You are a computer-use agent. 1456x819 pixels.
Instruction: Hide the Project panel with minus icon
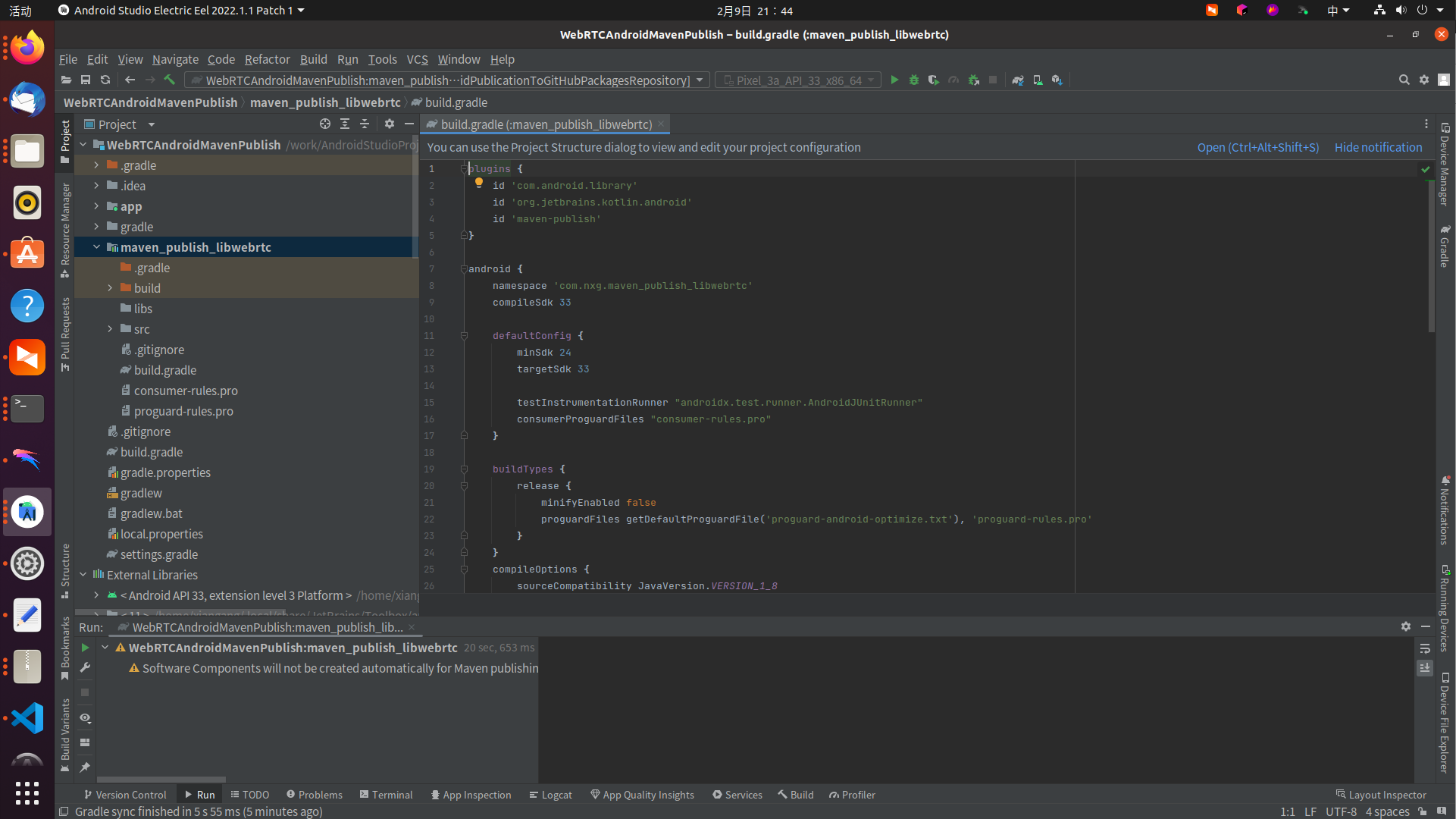(x=409, y=124)
